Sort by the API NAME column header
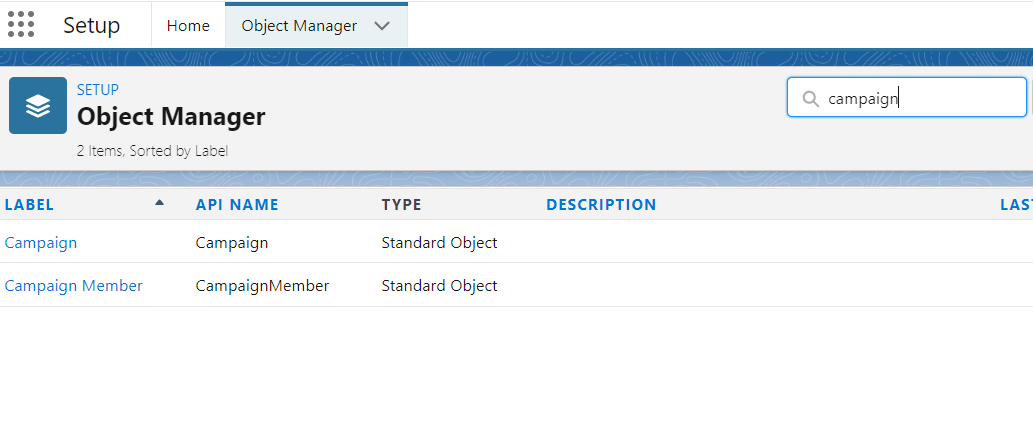Screen dimensions: 1033x445 click(237, 205)
